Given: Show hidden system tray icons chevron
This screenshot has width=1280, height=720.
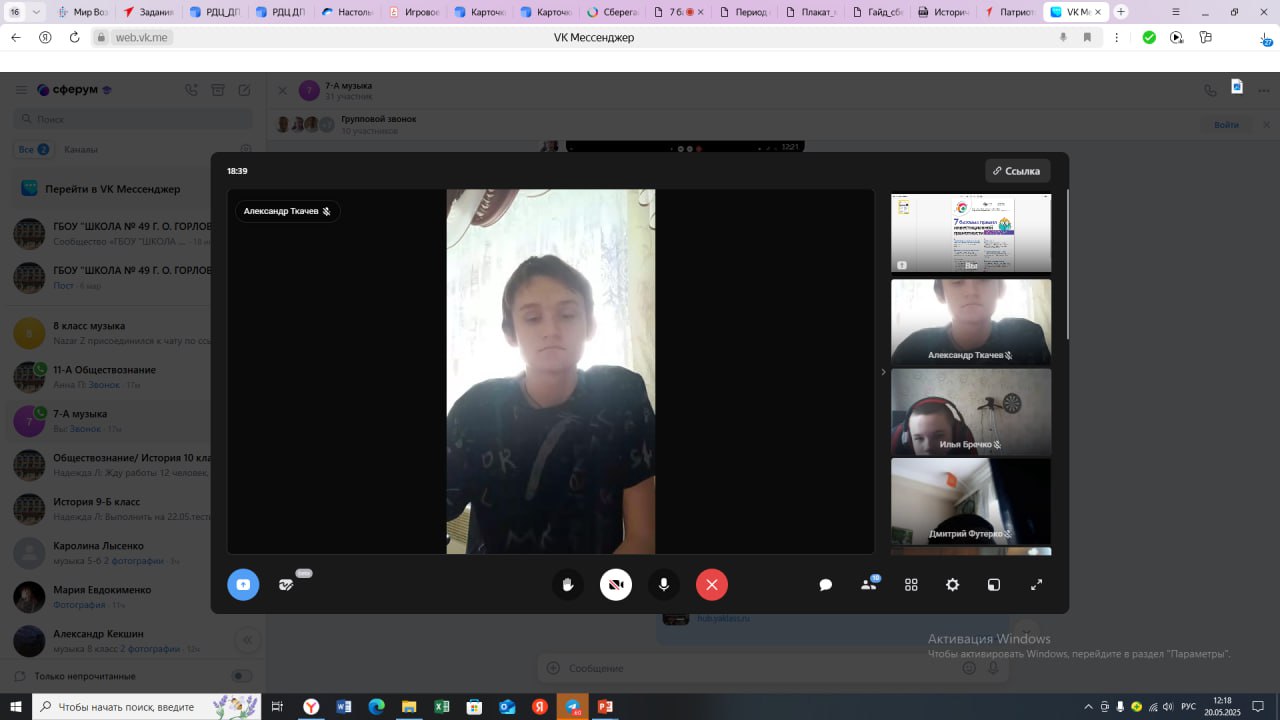Looking at the screenshot, I should click(x=1088, y=707).
